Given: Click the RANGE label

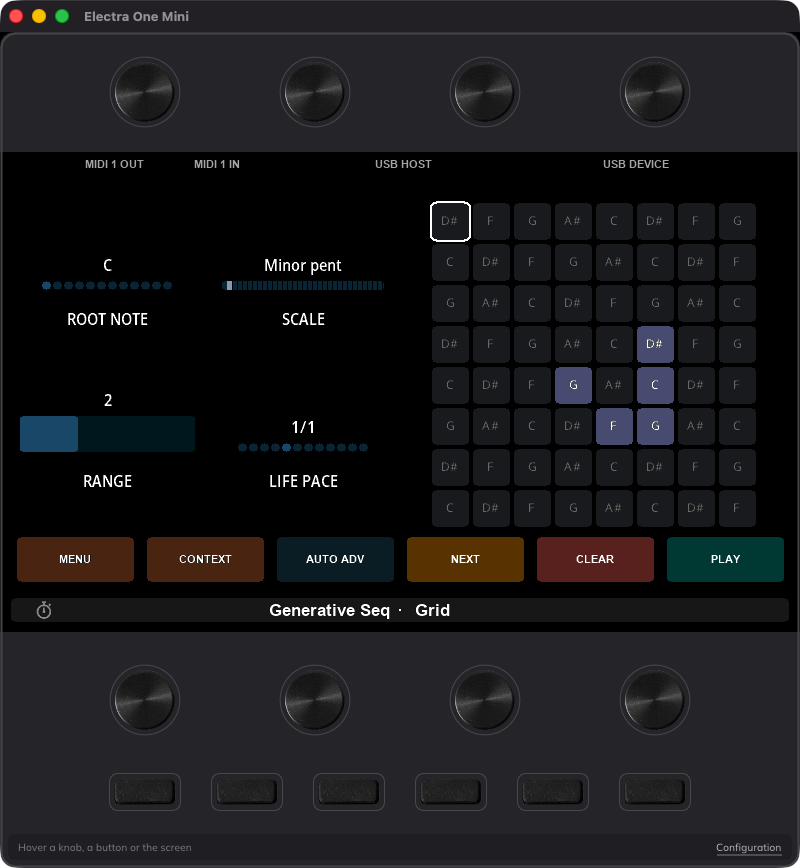Looking at the screenshot, I should pyautogui.click(x=107, y=481).
